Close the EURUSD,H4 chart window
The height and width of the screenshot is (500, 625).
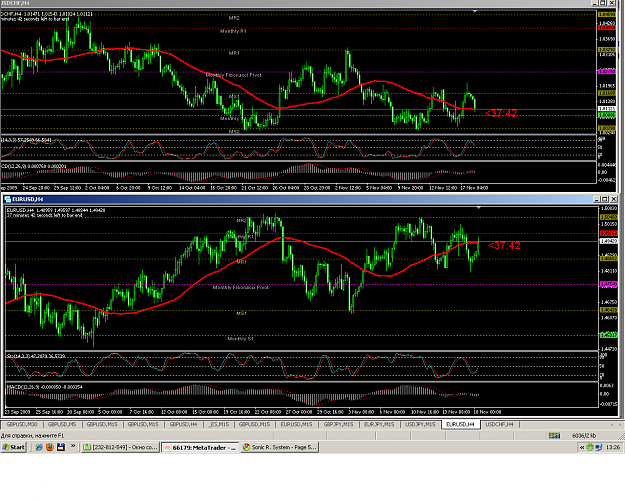click(x=613, y=199)
